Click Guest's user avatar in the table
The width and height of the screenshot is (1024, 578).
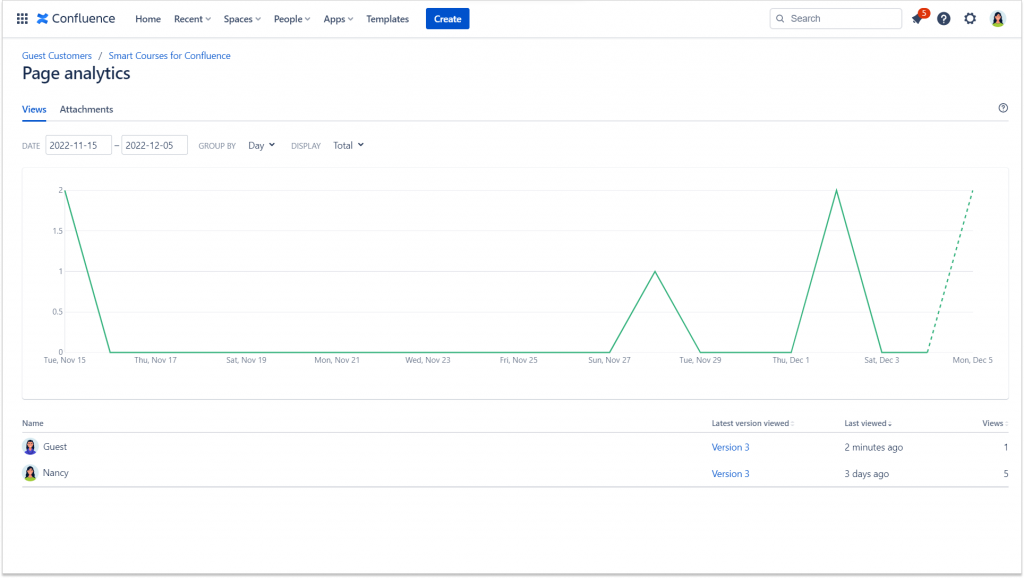pyautogui.click(x=30, y=447)
